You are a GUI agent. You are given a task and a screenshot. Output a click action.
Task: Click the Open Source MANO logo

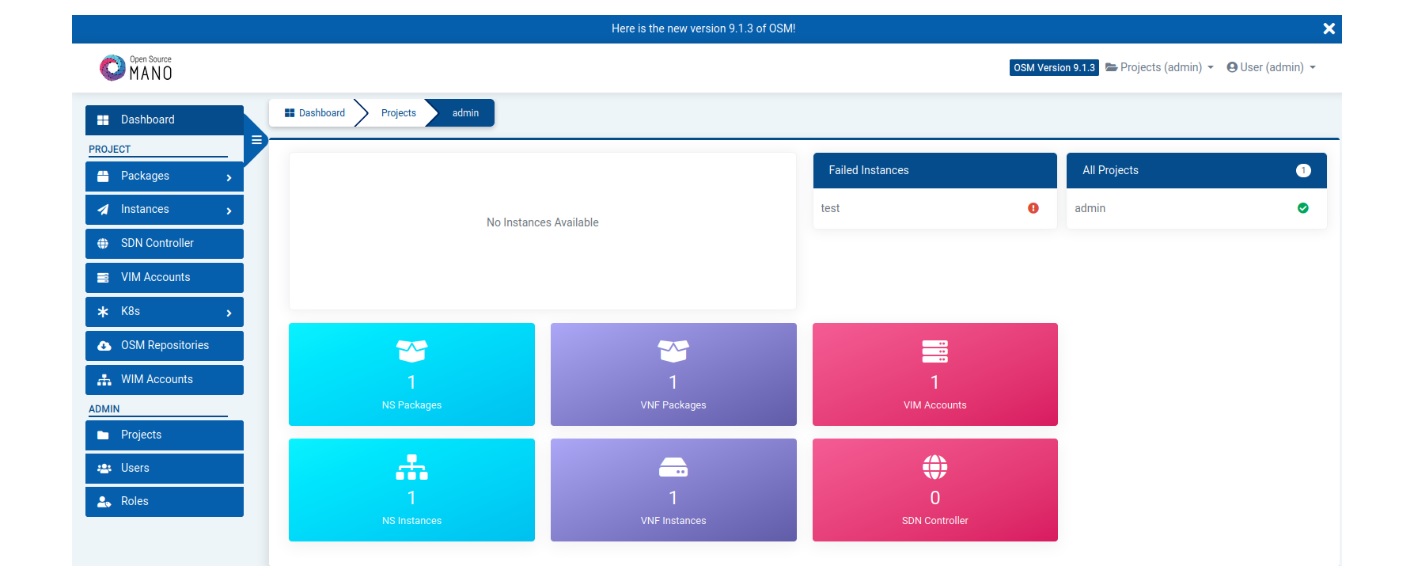point(136,68)
